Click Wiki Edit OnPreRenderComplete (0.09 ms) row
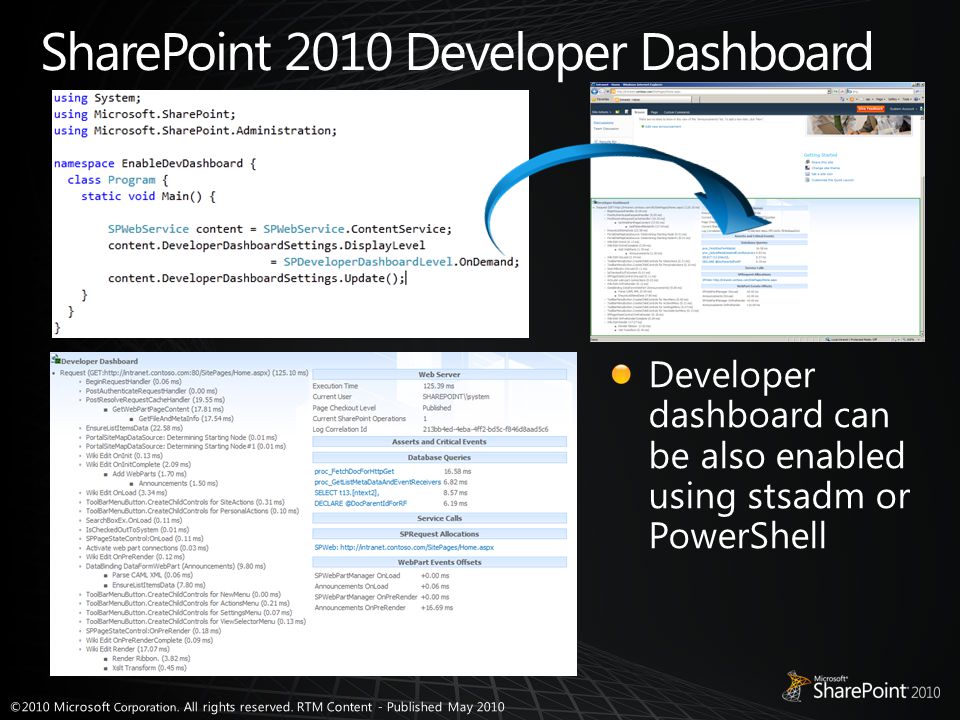This screenshot has width=960, height=720. click(149, 640)
